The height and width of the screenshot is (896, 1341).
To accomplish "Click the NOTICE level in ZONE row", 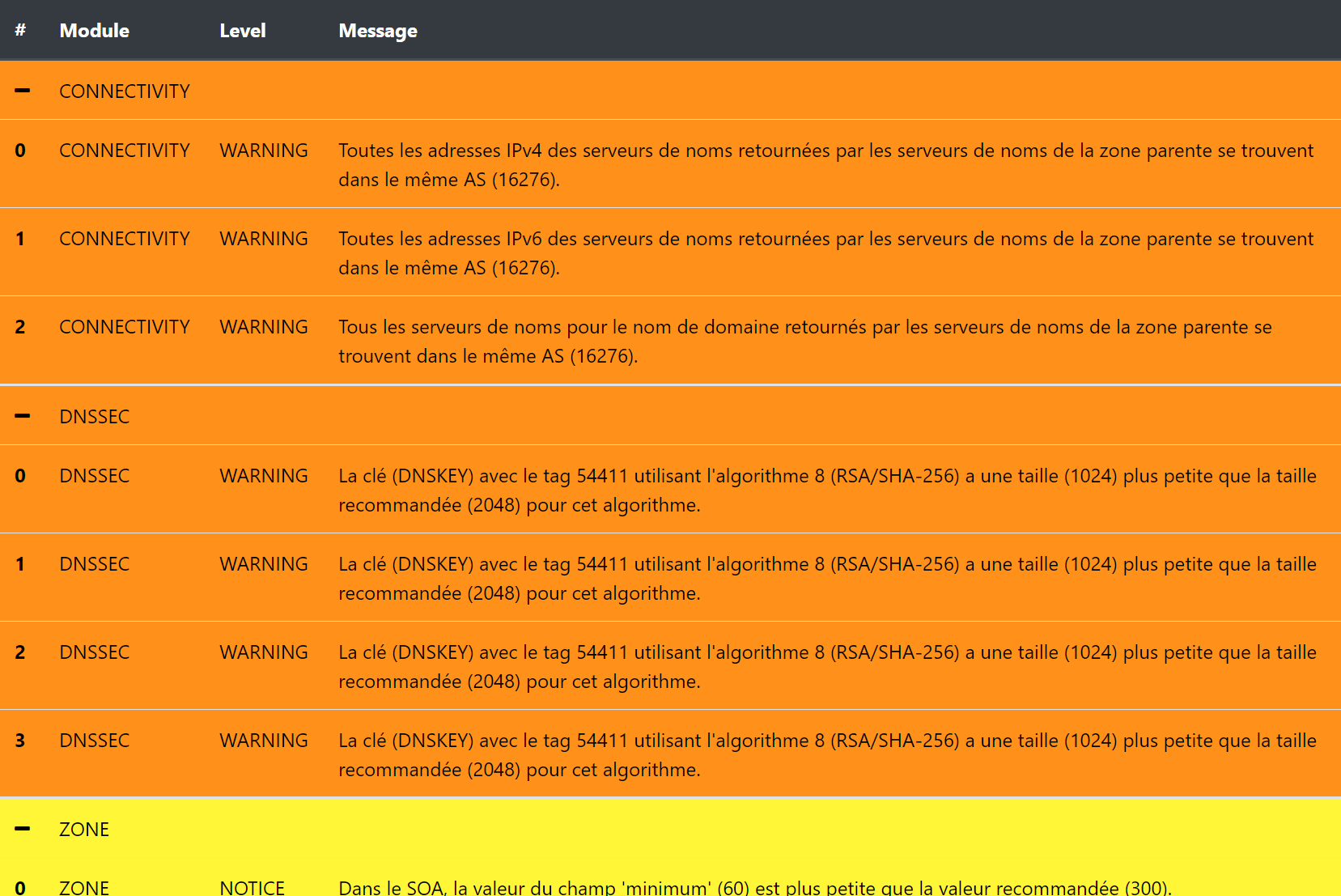I will [252, 887].
